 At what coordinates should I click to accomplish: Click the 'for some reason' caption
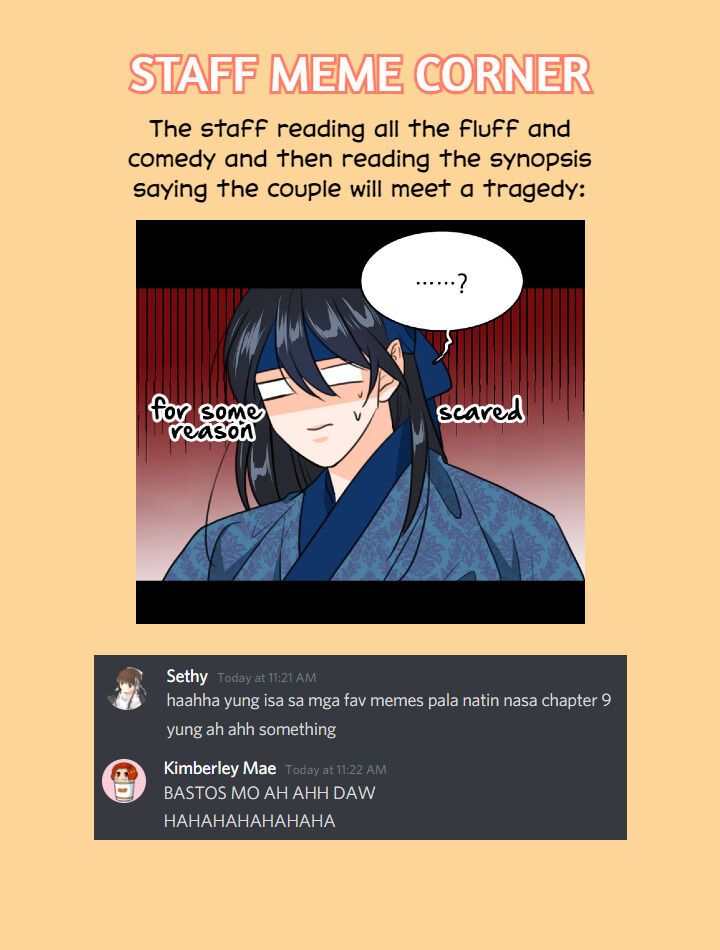click(207, 419)
